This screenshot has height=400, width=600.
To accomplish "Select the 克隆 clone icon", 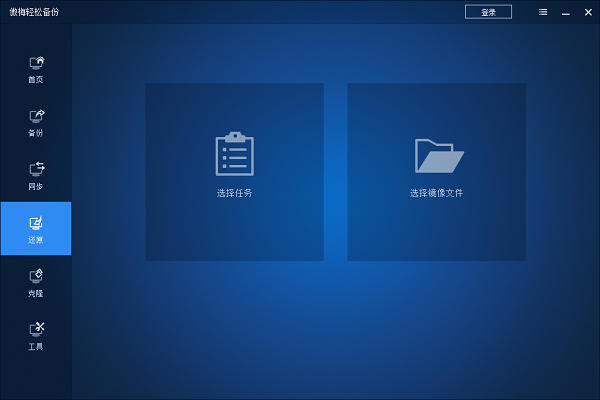I will [x=36, y=276].
